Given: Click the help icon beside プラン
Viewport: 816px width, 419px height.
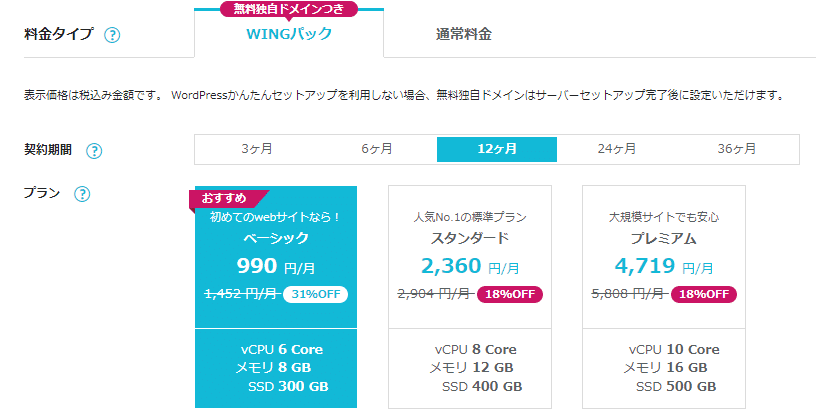Looking at the screenshot, I should click(x=83, y=194).
